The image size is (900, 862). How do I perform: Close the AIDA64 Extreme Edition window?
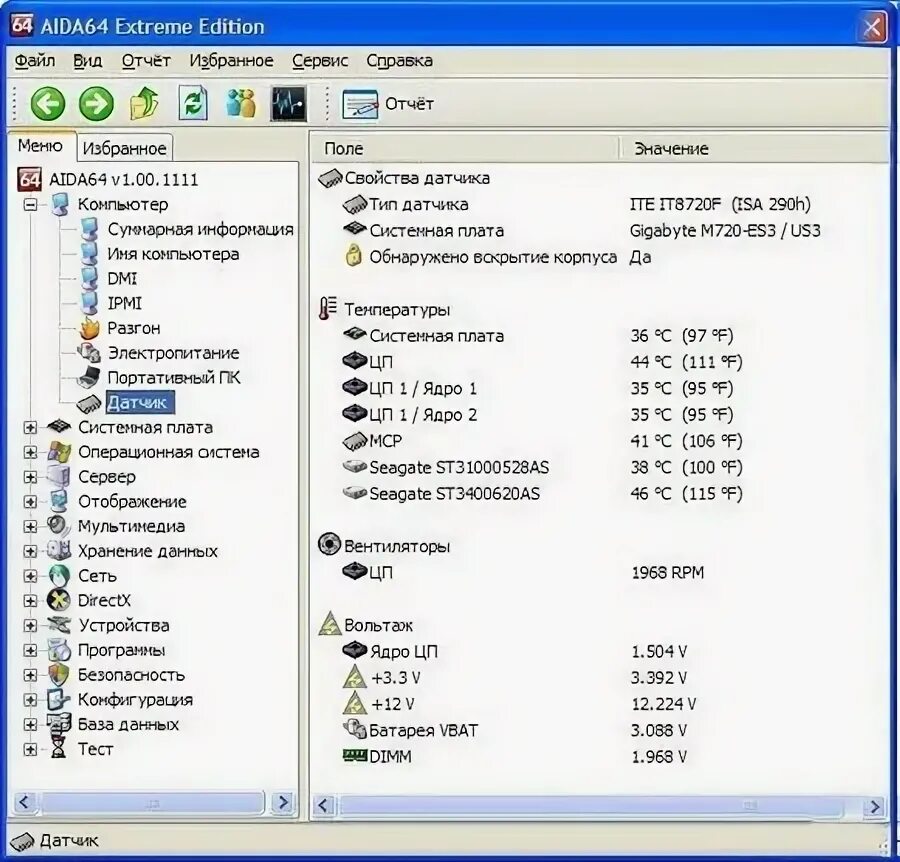[x=872, y=27]
